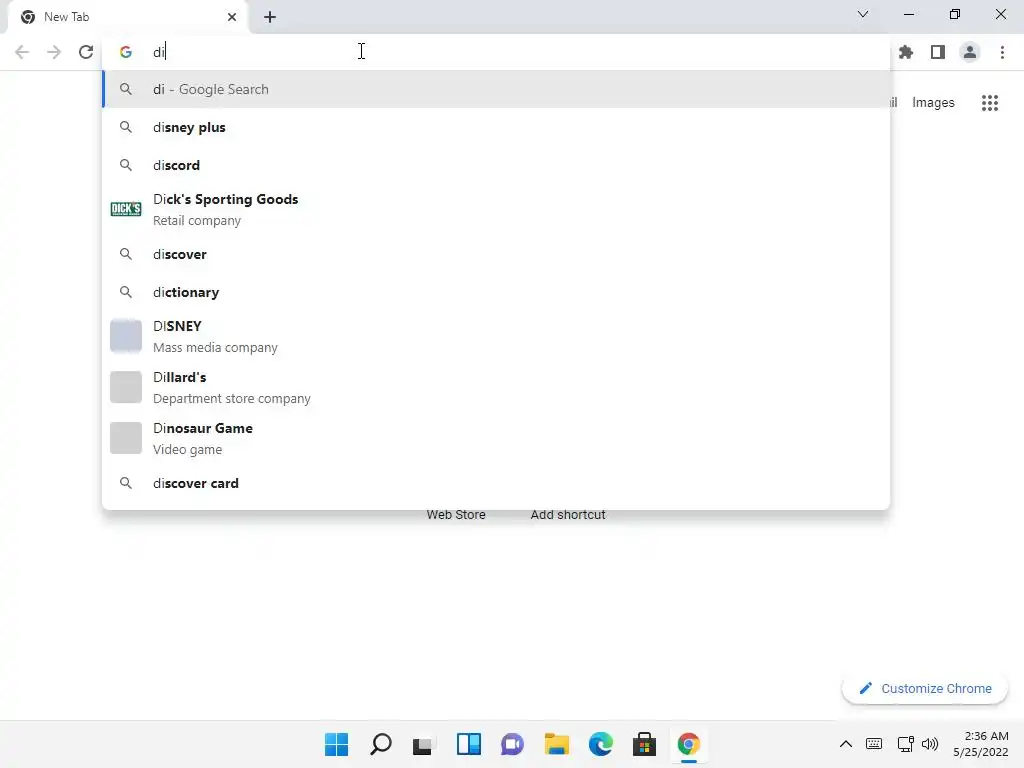Open the volume speaker tray icon

(x=930, y=744)
